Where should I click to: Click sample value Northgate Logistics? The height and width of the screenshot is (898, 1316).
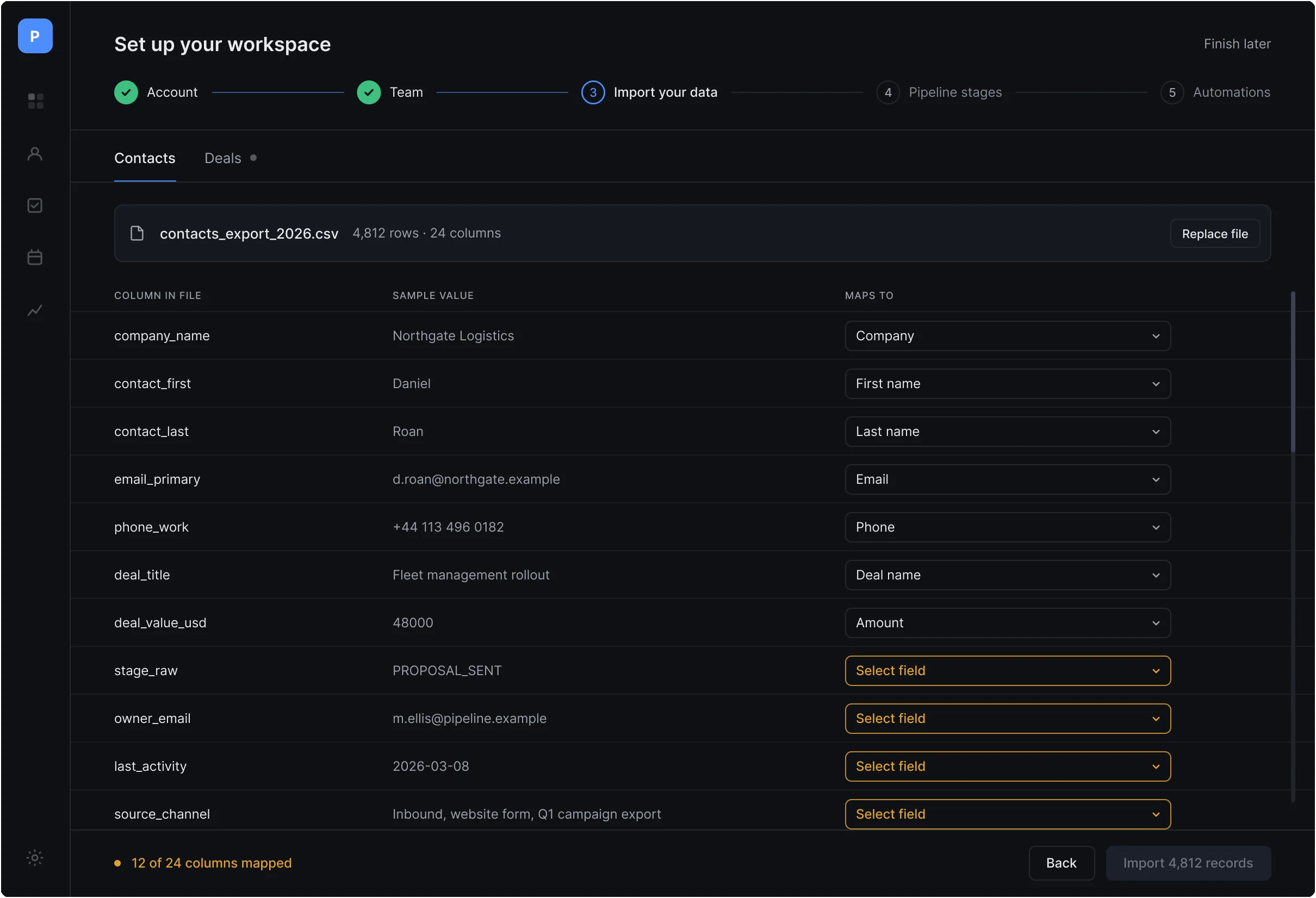point(454,336)
